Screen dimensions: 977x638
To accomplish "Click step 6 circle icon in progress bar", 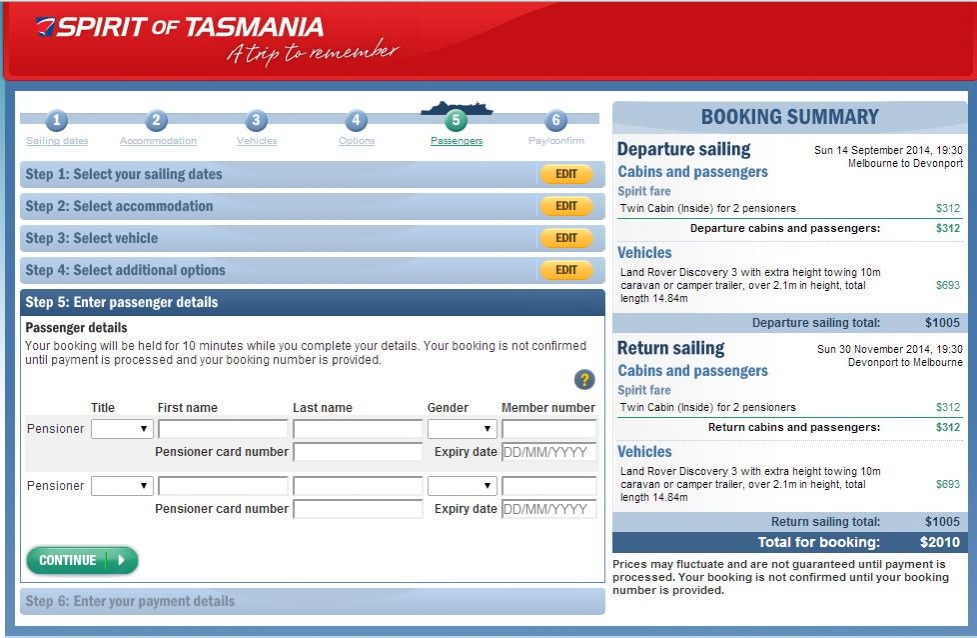I will click(556, 121).
